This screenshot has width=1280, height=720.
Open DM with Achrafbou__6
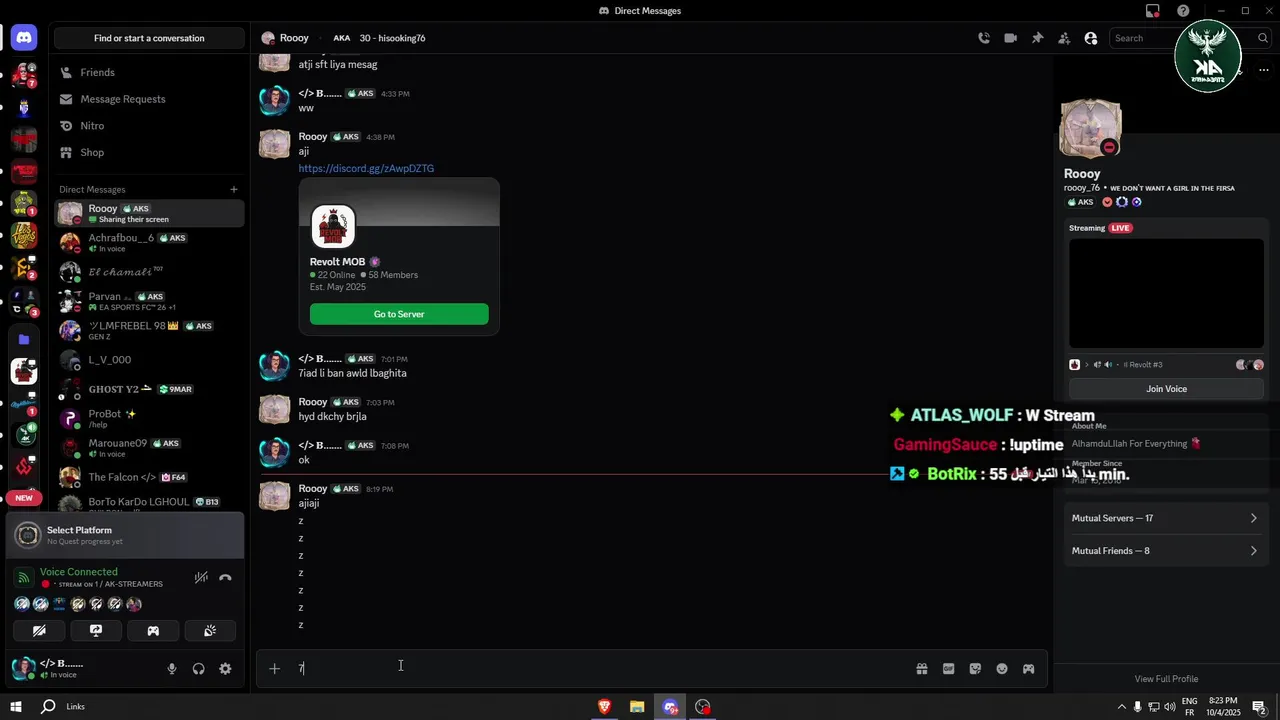click(x=149, y=242)
